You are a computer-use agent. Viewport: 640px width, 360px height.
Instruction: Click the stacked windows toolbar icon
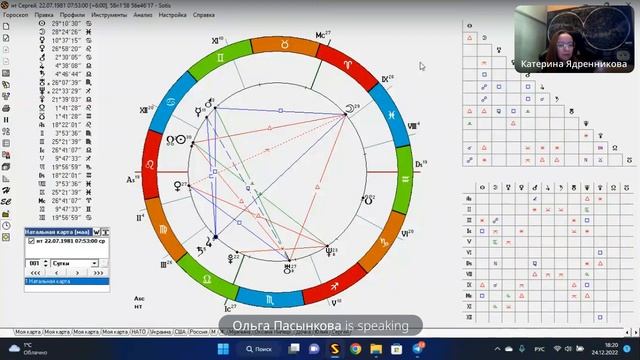6,167
